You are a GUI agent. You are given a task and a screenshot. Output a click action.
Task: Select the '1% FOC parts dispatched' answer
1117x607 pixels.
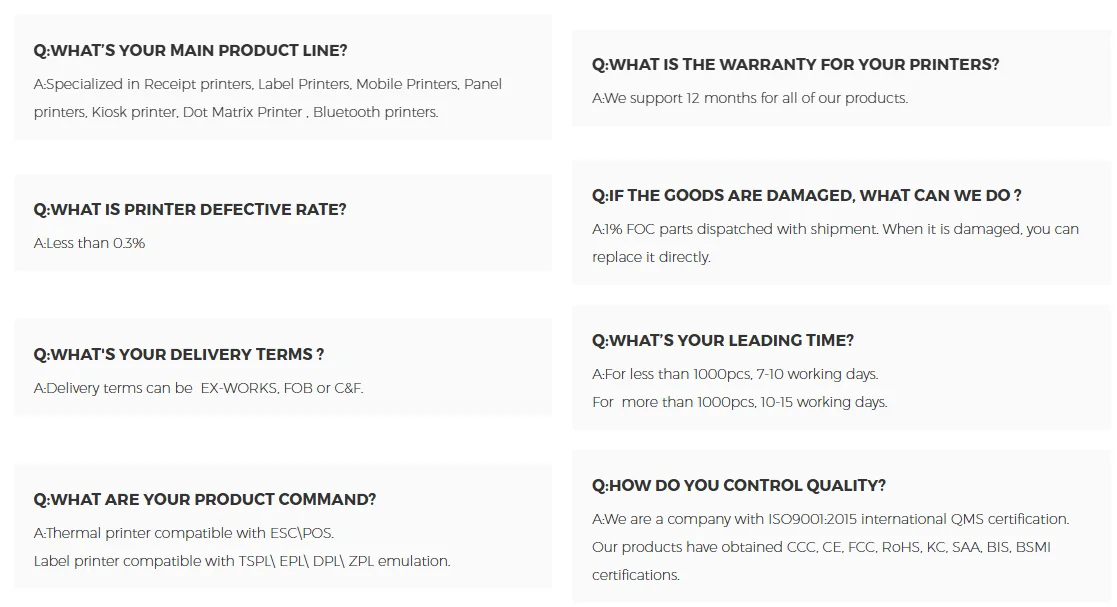835,243
